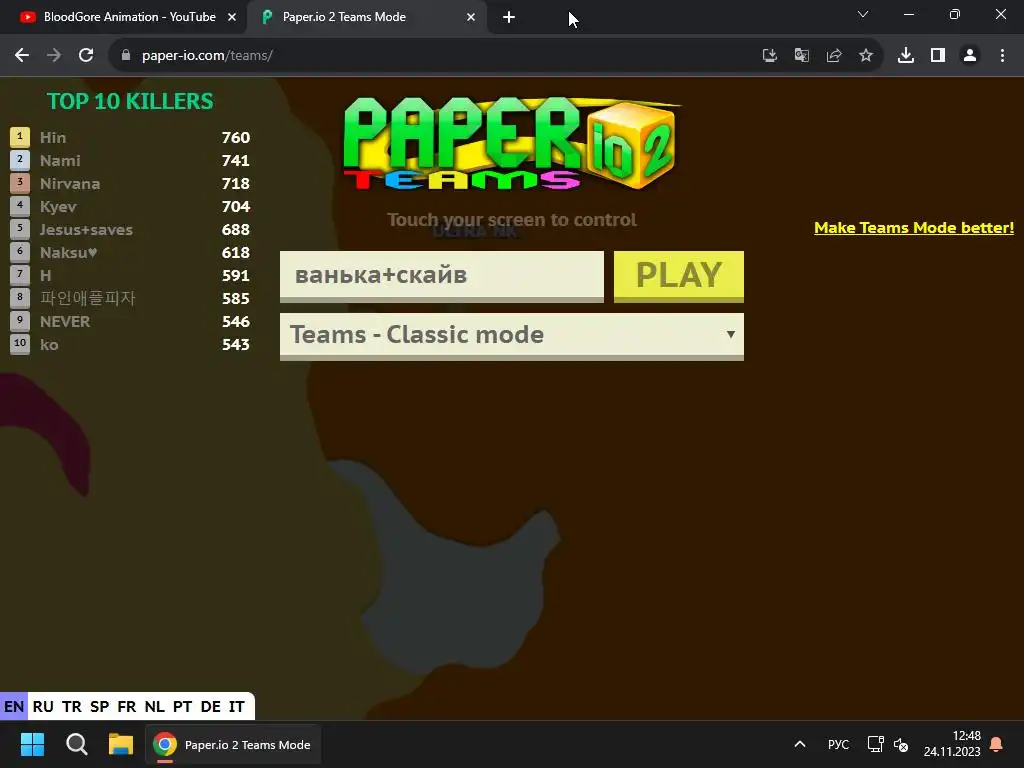Open a new tab with plus button

pyautogui.click(x=509, y=18)
